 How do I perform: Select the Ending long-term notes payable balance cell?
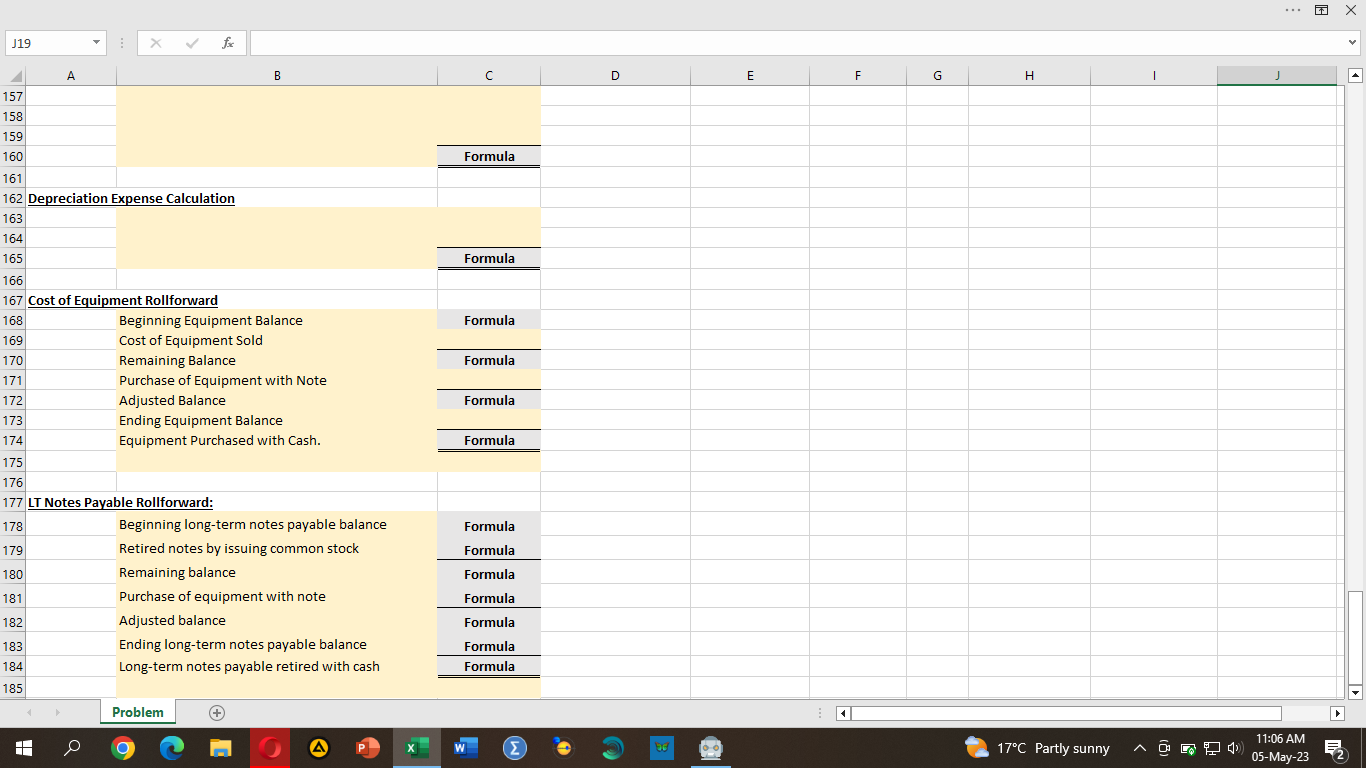tap(277, 645)
